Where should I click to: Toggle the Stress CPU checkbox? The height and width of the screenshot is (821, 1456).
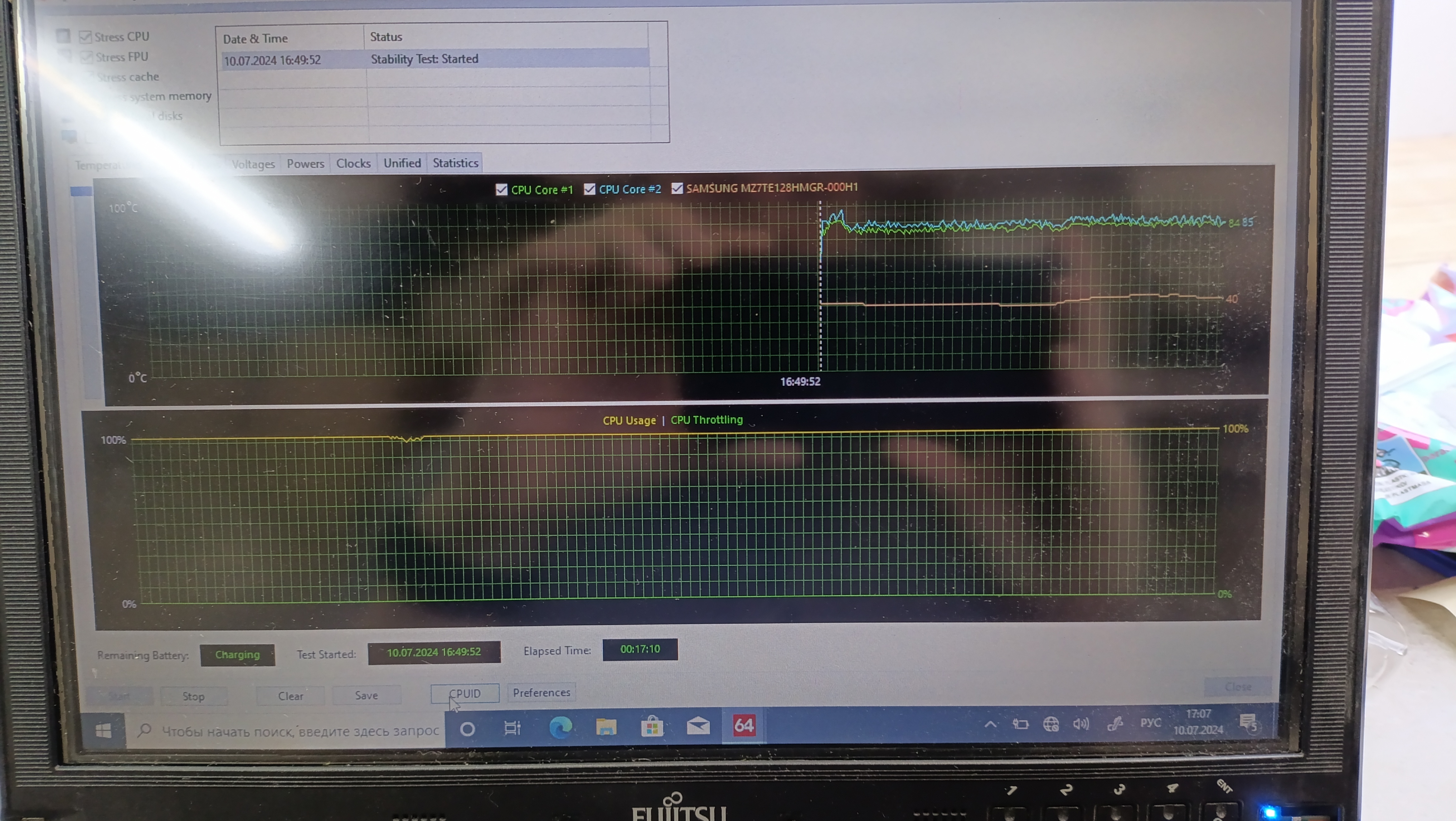85,37
